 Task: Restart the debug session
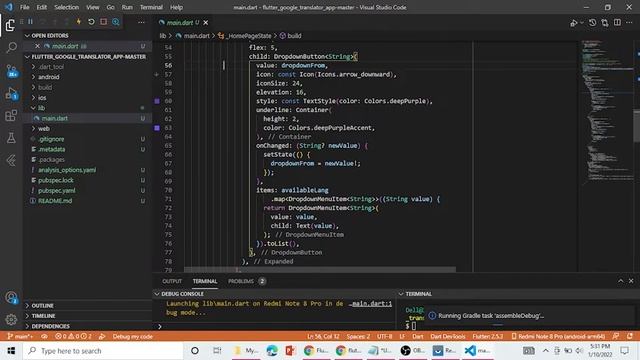pos(91,22)
